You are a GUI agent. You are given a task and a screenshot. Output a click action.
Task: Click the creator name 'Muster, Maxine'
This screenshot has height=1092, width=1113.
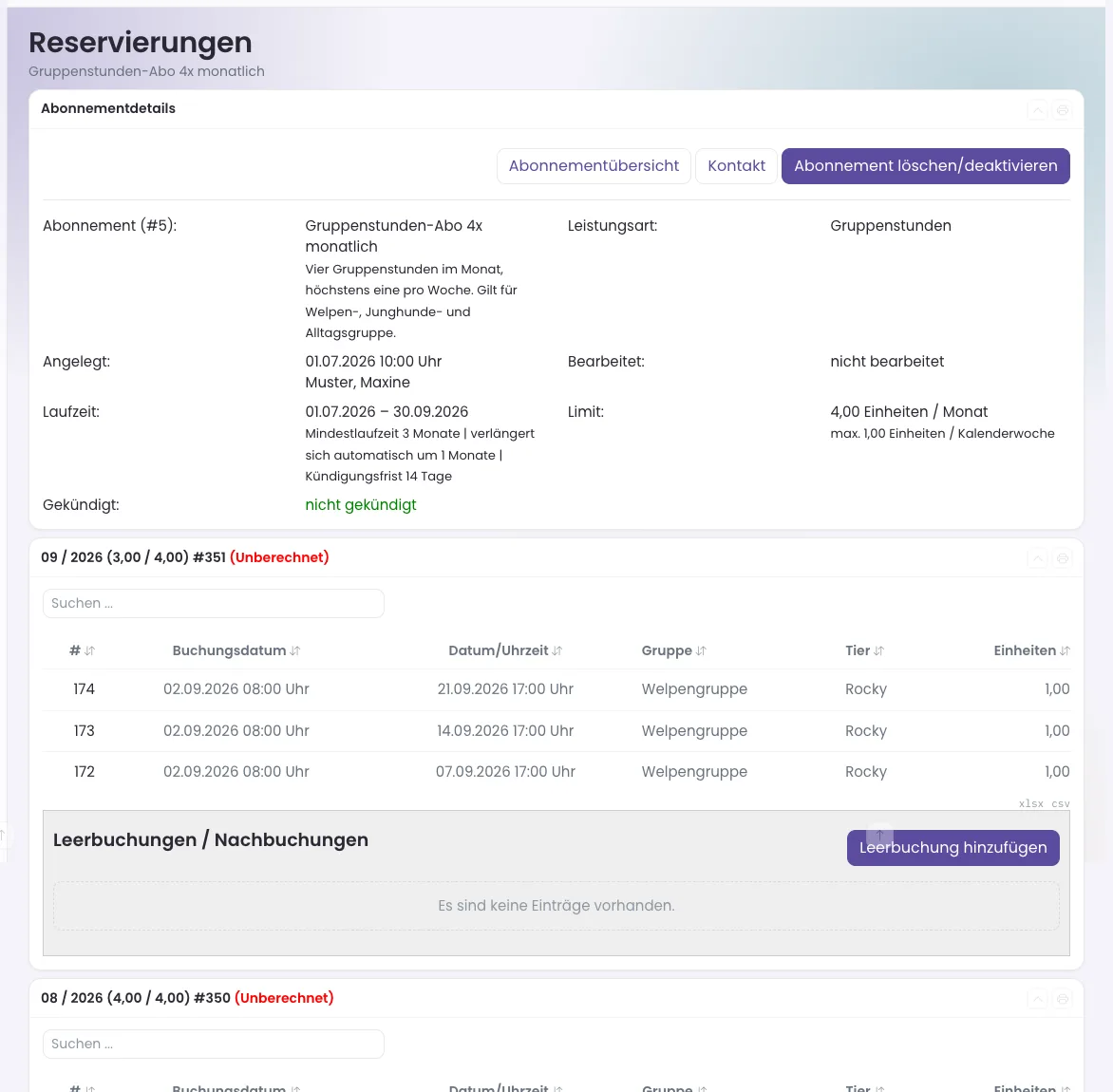358,383
